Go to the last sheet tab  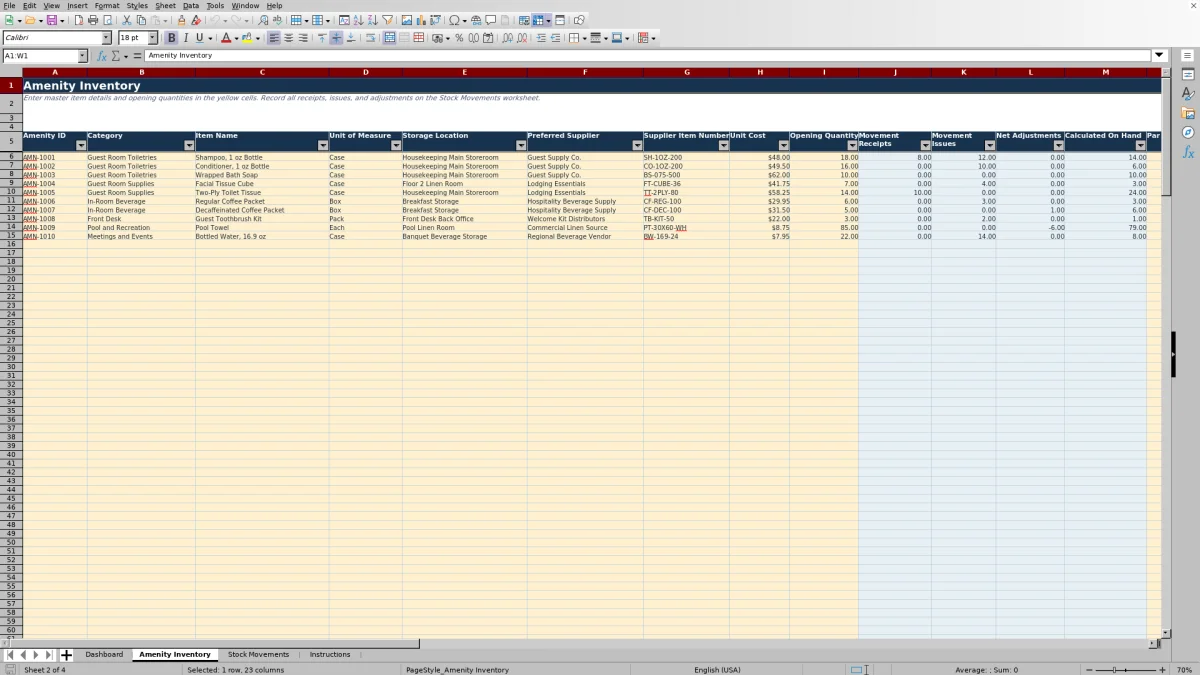click(x=49, y=655)
